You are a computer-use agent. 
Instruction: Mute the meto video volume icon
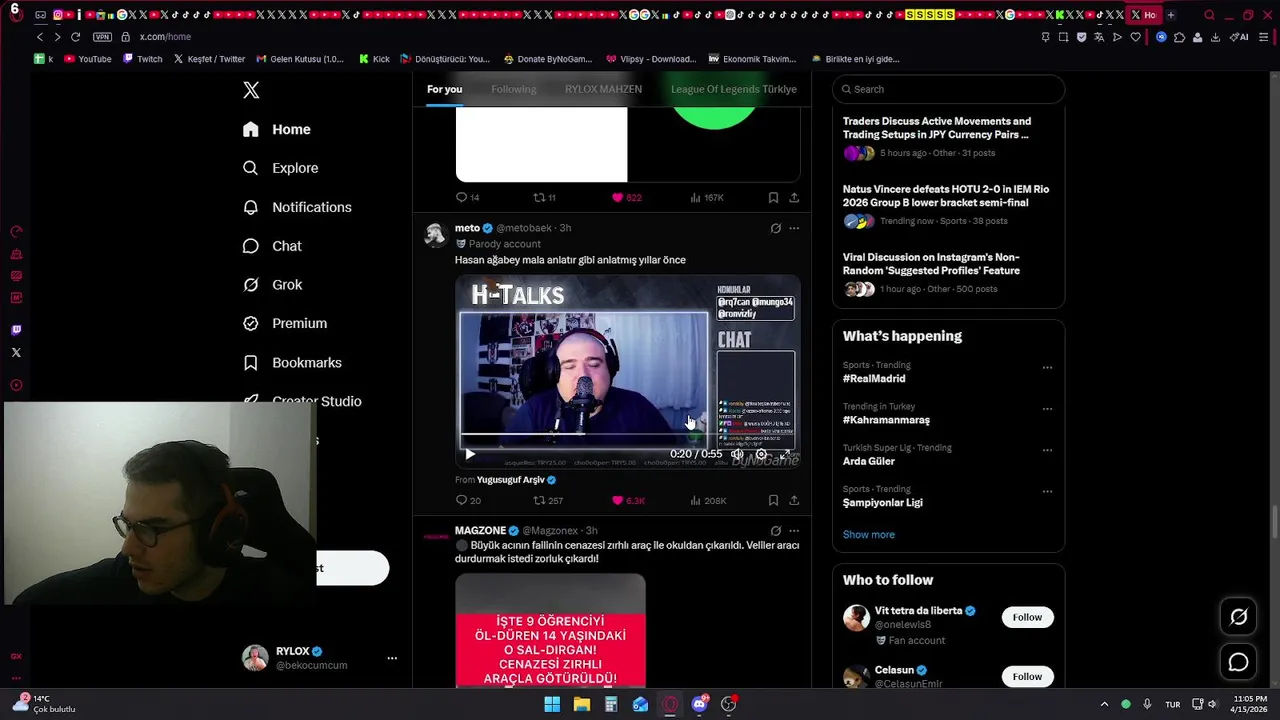(x=737, y=454)
